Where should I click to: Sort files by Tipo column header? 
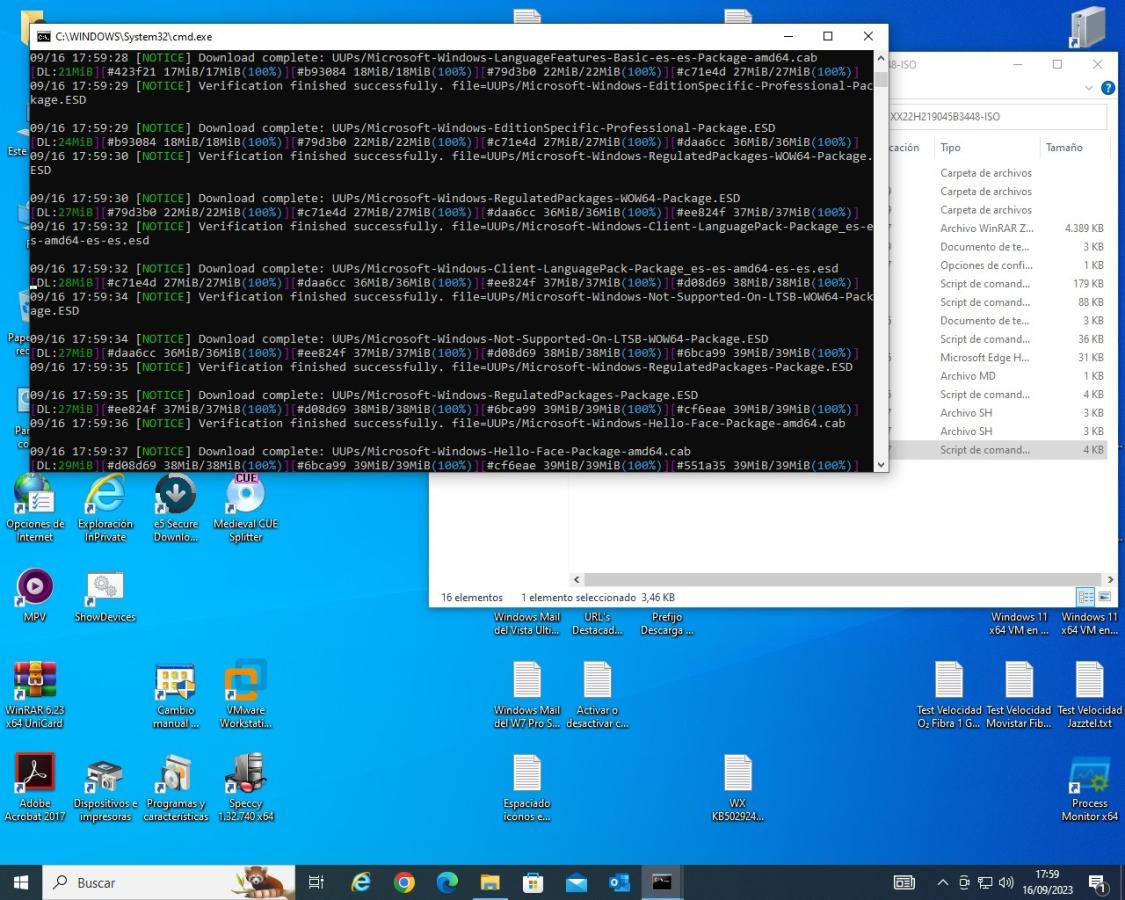(950, 147)
